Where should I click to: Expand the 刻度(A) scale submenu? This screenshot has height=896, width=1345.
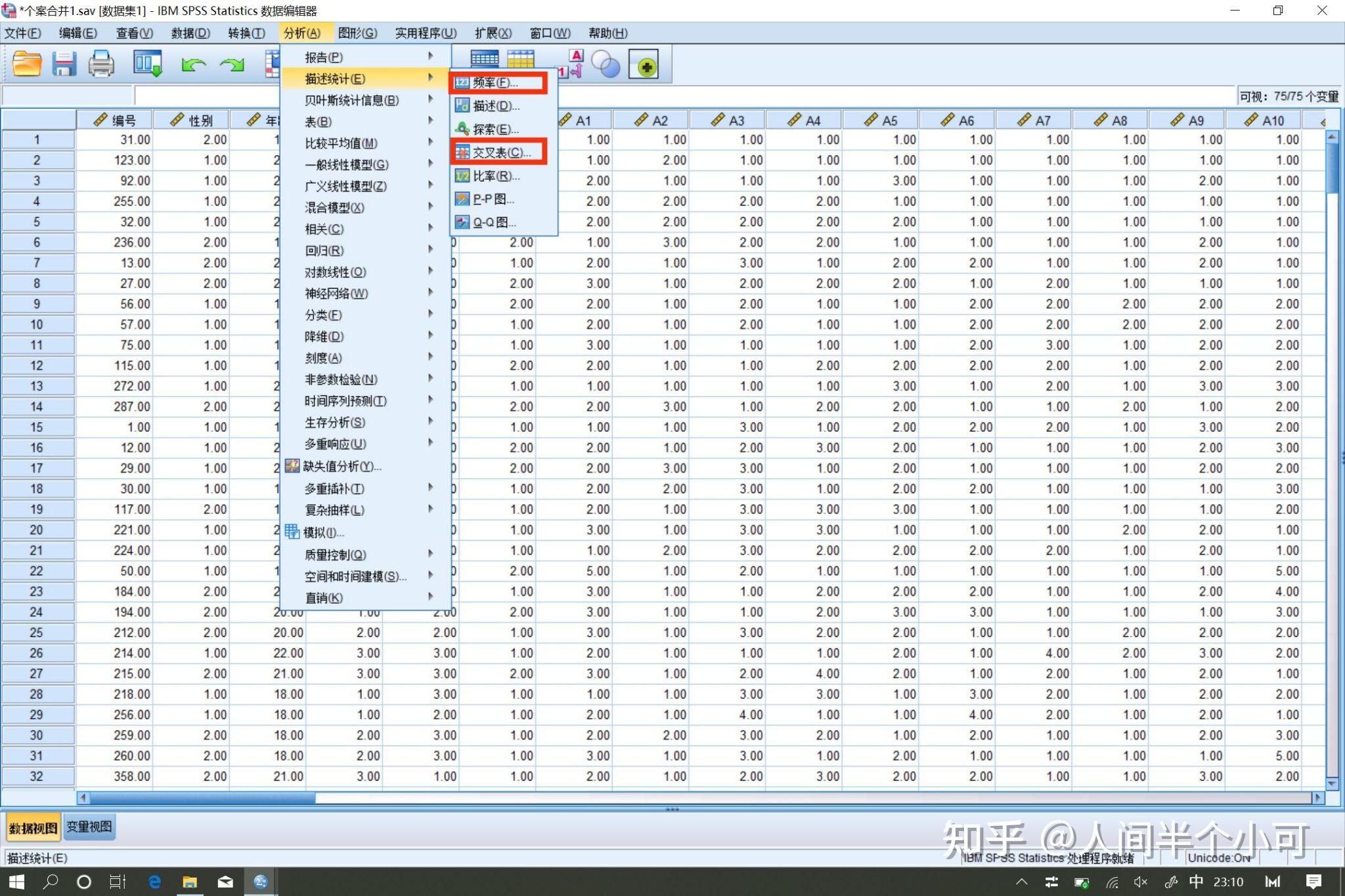(365, 358)
